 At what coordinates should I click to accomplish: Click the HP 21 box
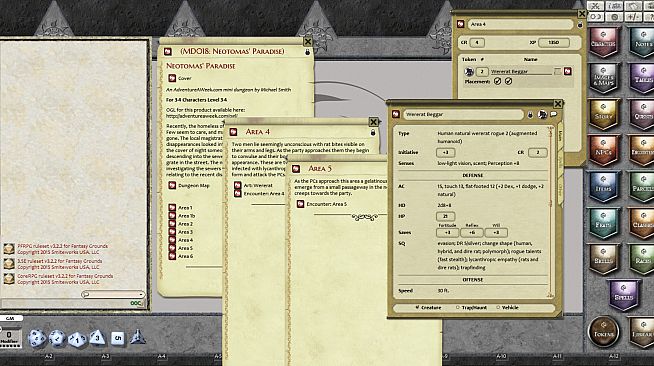[x=445, y=216]
